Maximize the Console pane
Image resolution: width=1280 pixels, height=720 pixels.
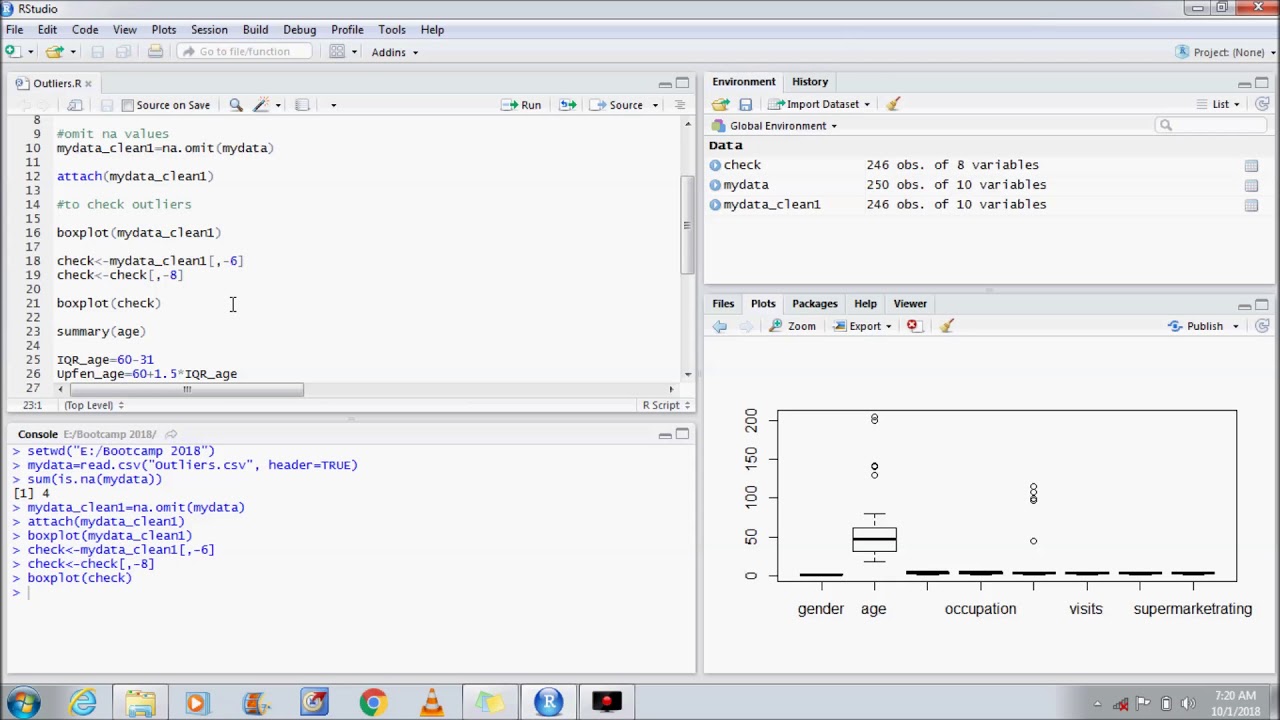682,434
